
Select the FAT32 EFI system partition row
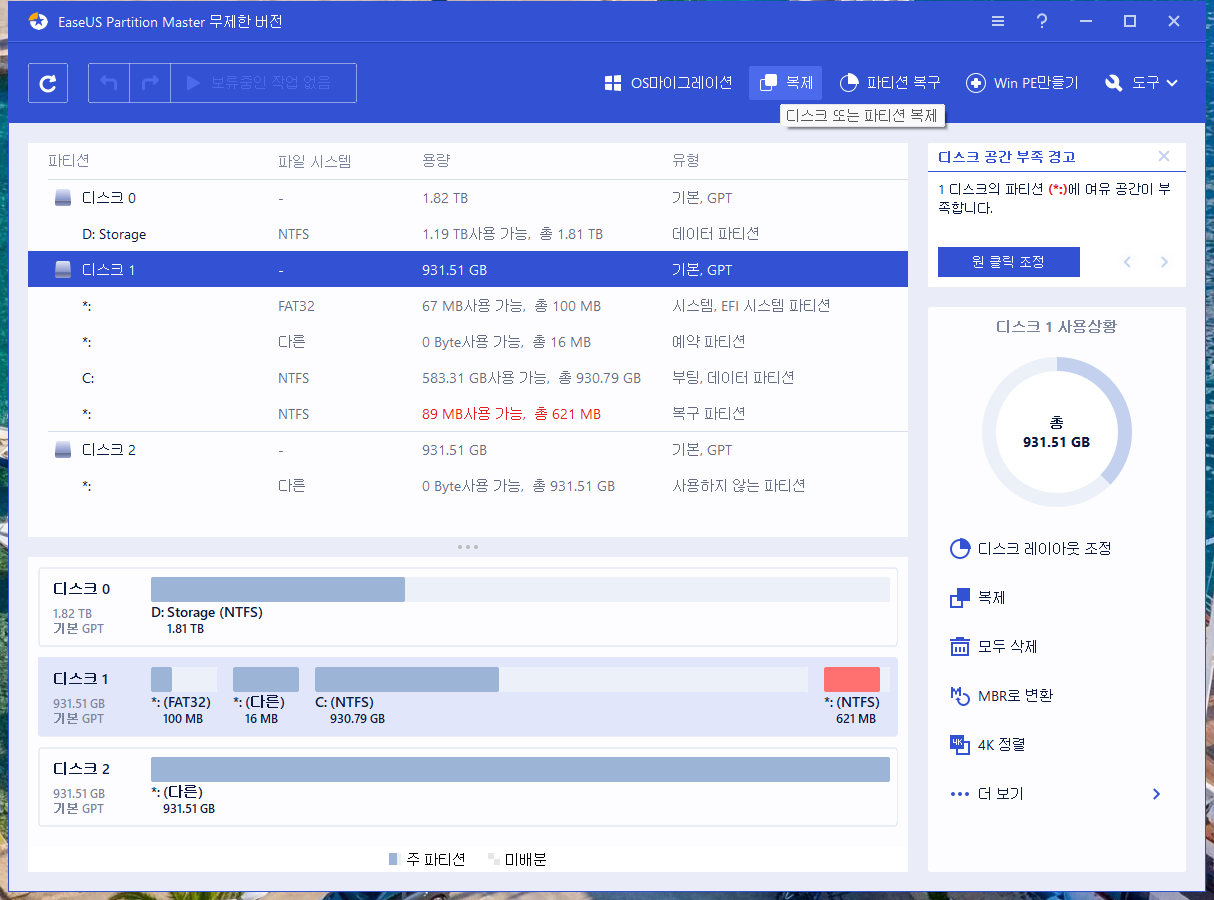pos(468,306)
